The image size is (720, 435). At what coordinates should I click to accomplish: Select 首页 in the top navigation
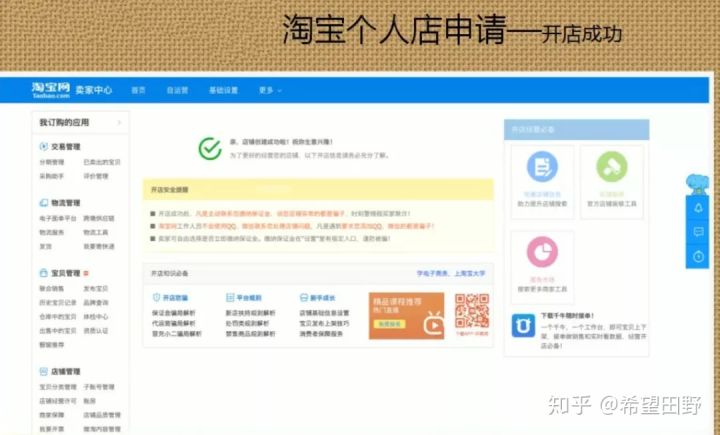[x=138, y=90]
